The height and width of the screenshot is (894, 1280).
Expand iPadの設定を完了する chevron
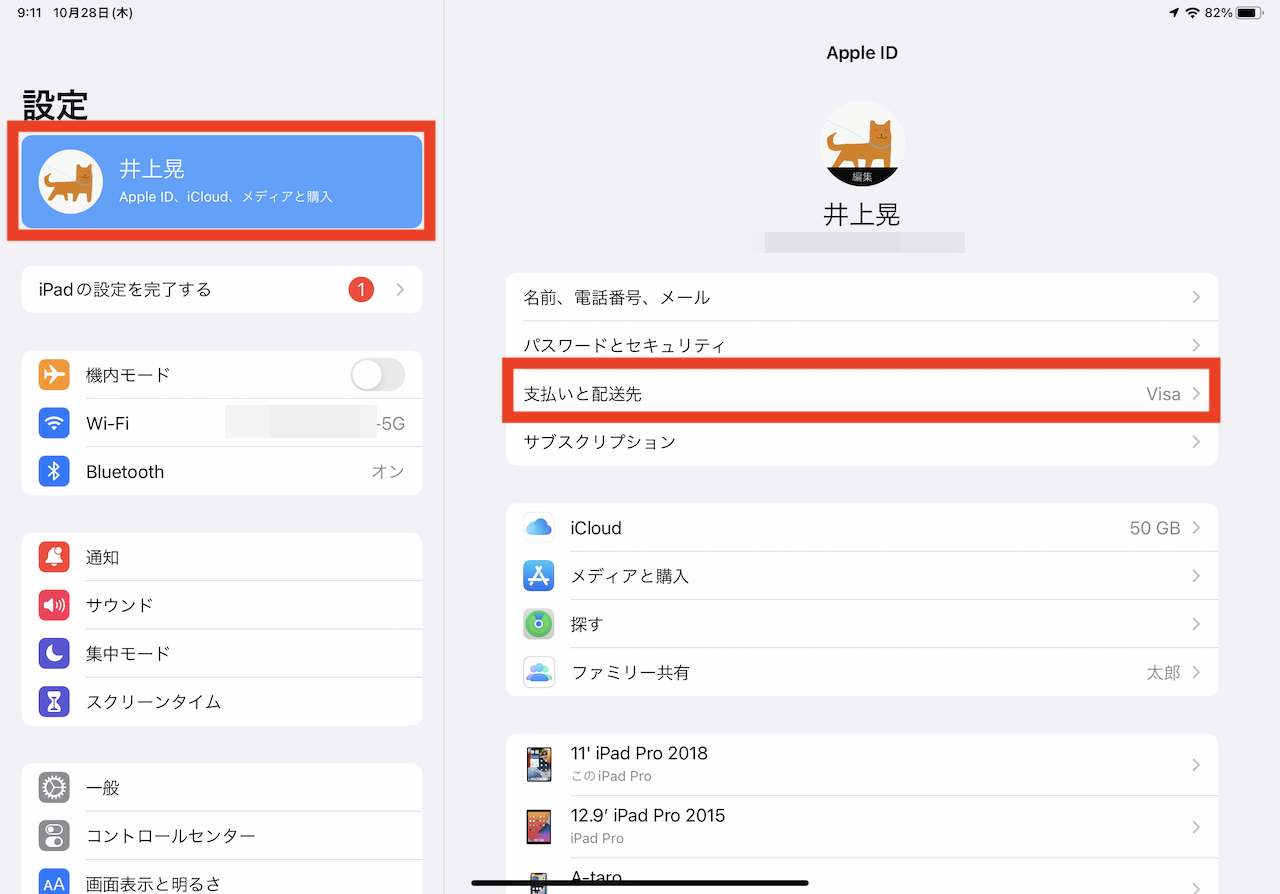tap(400, 290)
